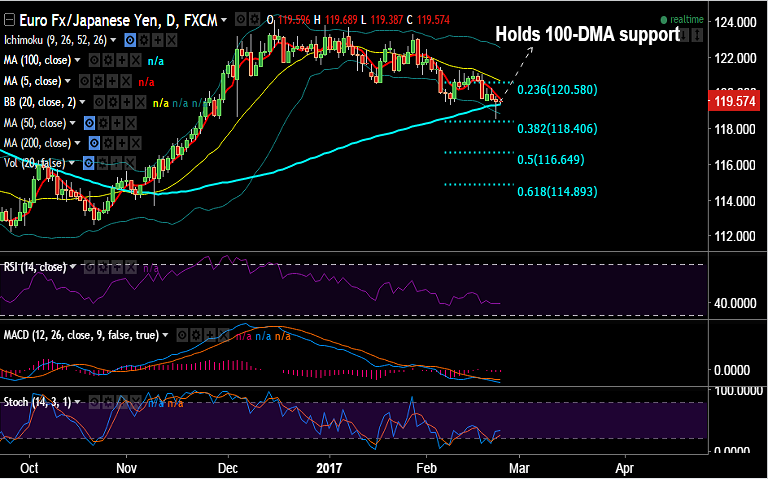
Task: Click the 119.574 current price label
Action: (x=735, y=102)
